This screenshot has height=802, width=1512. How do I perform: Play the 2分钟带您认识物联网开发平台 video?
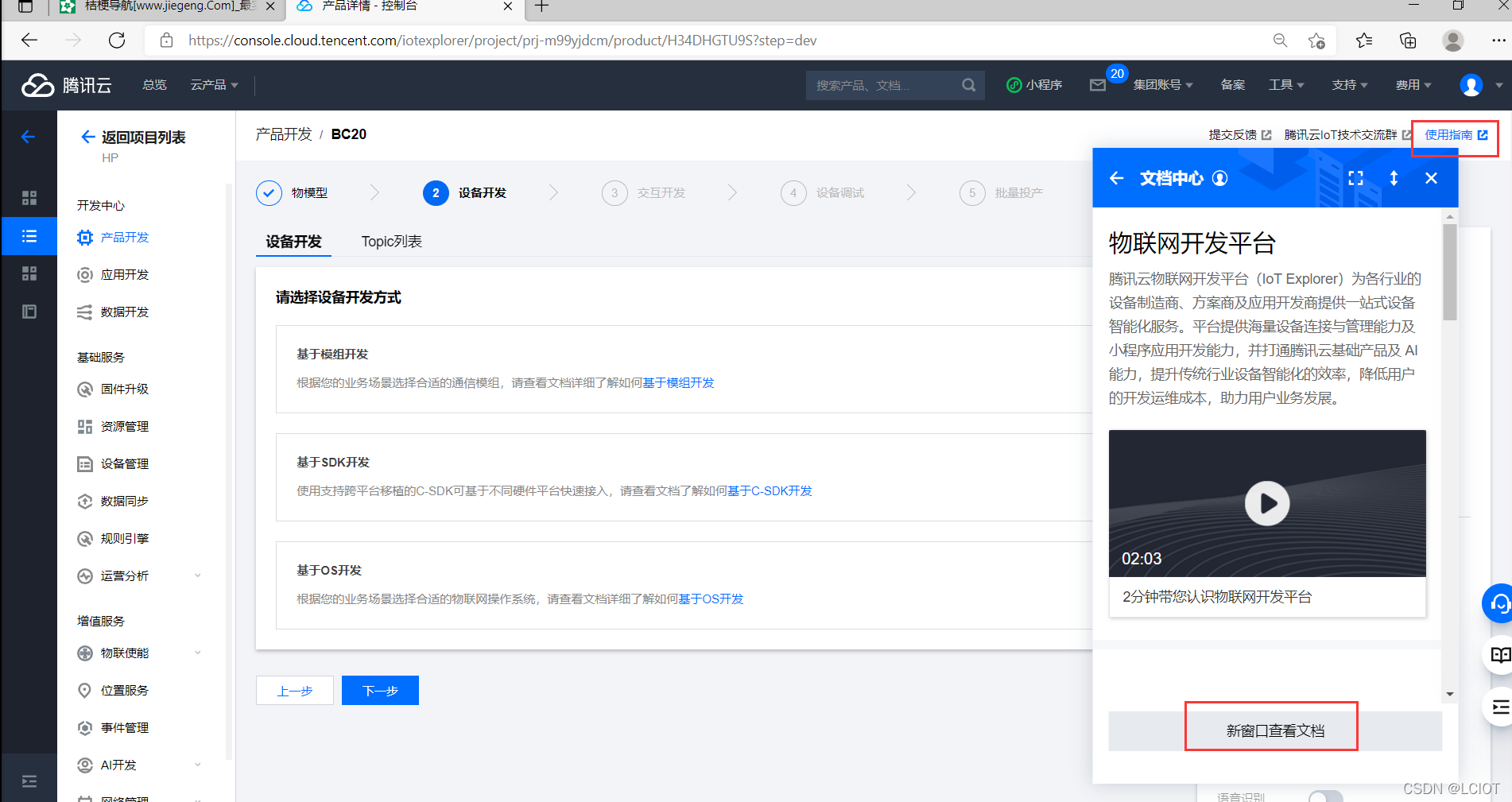(1266, 503)
